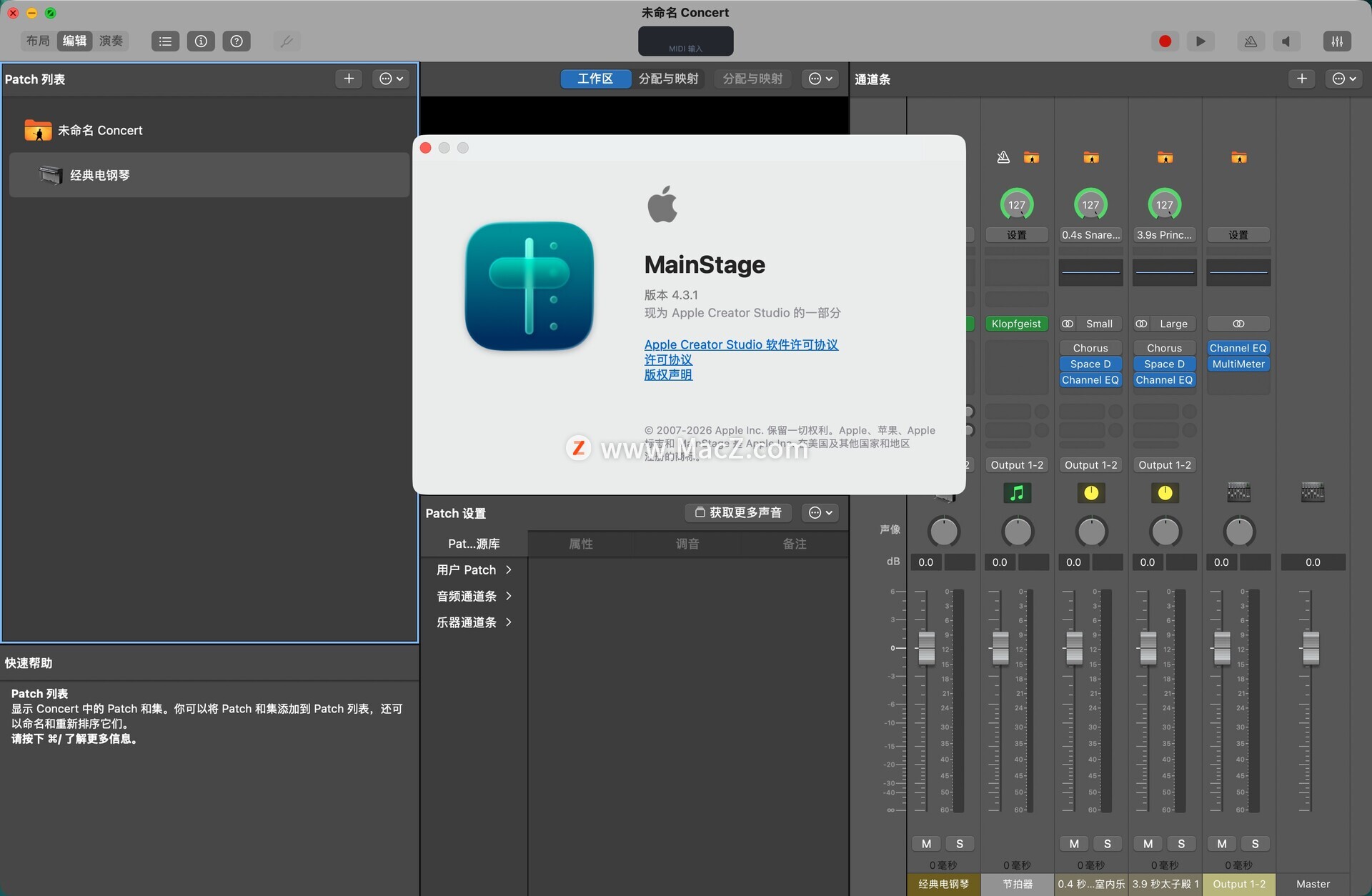Close the About MainStage dialog
Image resolution: width=1372 pixels, height=896 pixels.
click(x=426, y=148)
